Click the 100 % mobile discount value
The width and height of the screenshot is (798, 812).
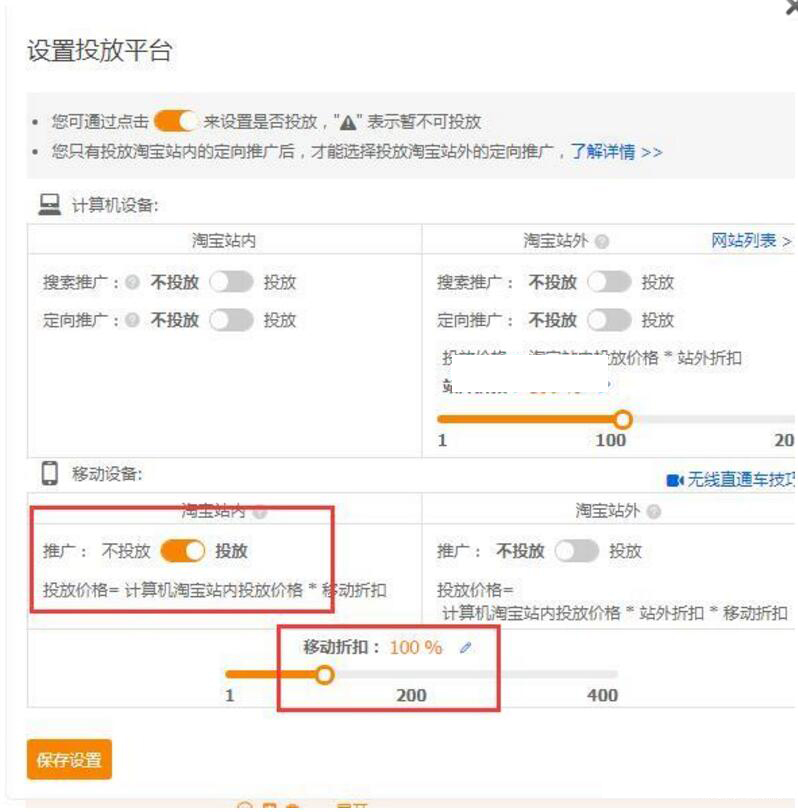point(416,647)
